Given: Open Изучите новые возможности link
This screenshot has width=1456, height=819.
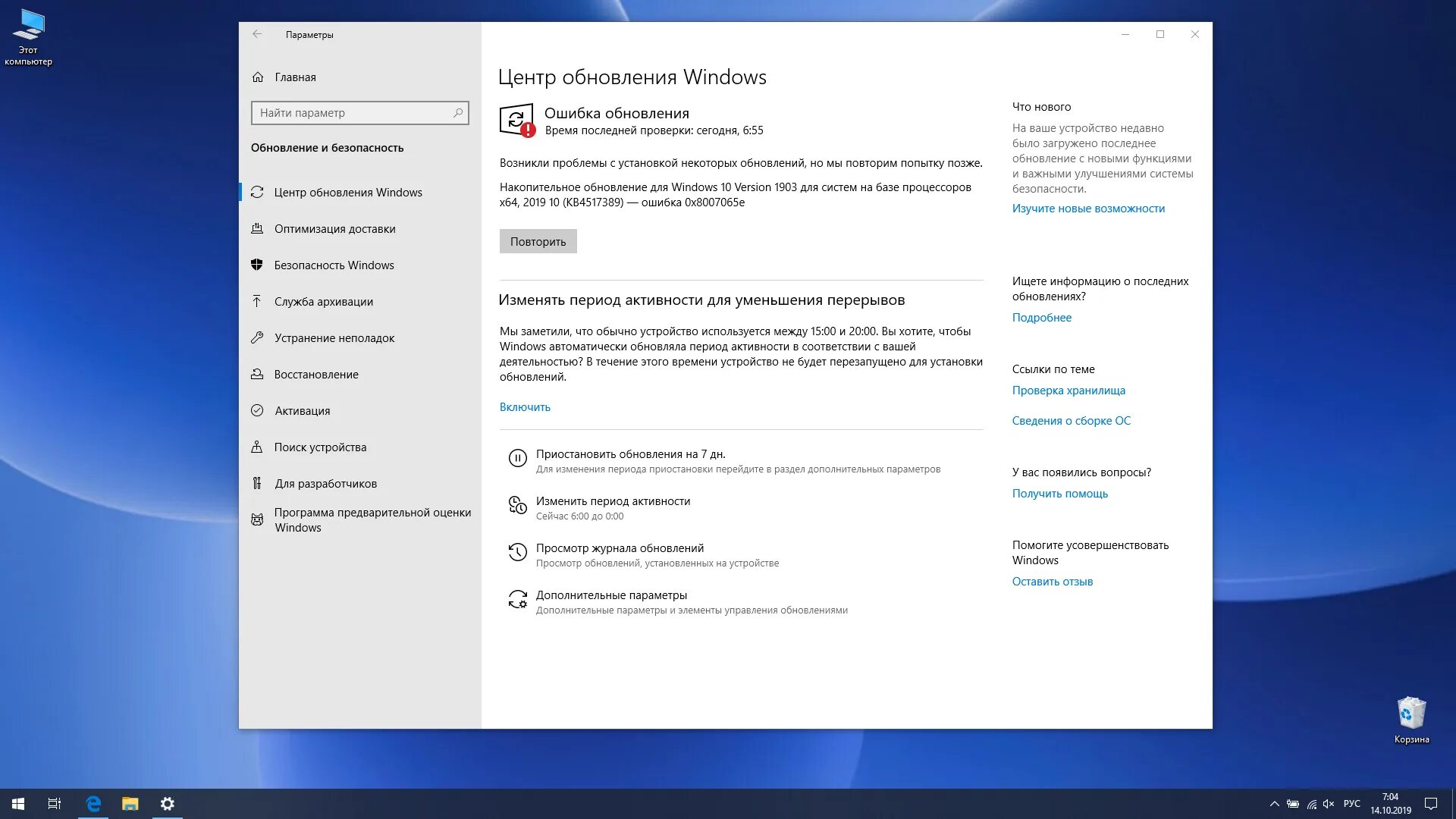Looking at the screenshot, I should 1088,209.
